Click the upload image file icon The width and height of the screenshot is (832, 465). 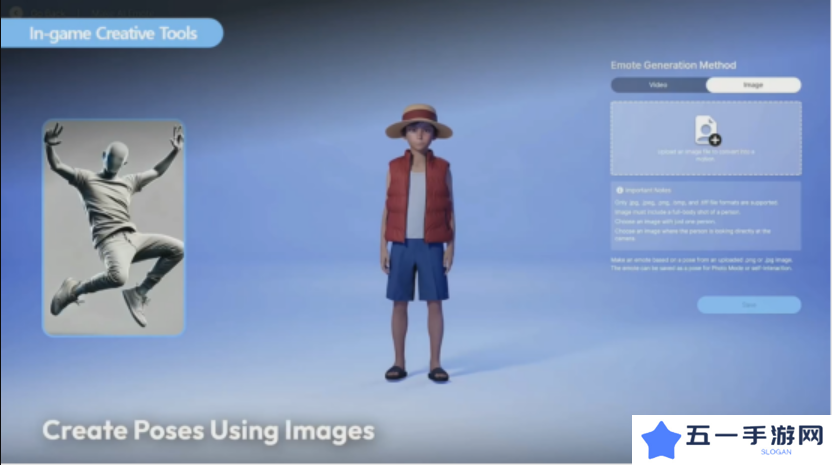pos(707,130)
